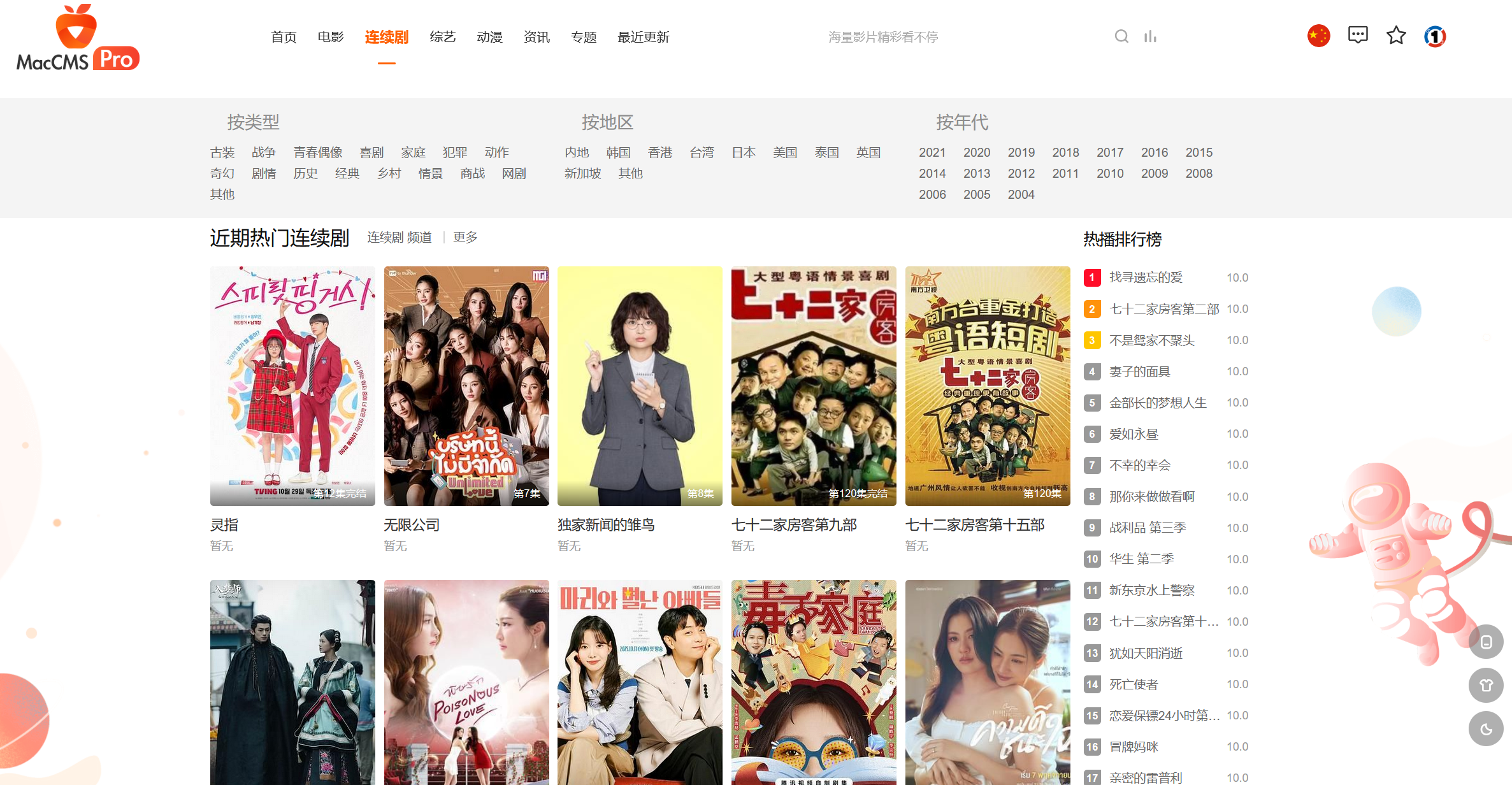This screenshot has height=785, width=1512.
Task: Toggle dark mode with moon button
Action: 1486,729
